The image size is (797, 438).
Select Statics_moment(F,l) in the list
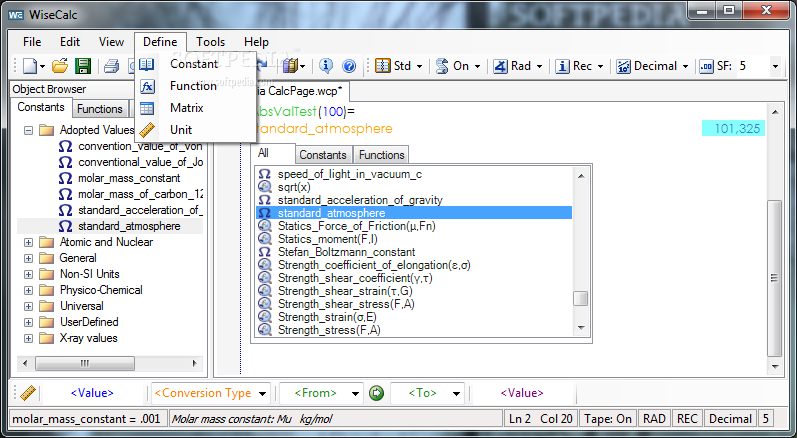click(327, 239)
